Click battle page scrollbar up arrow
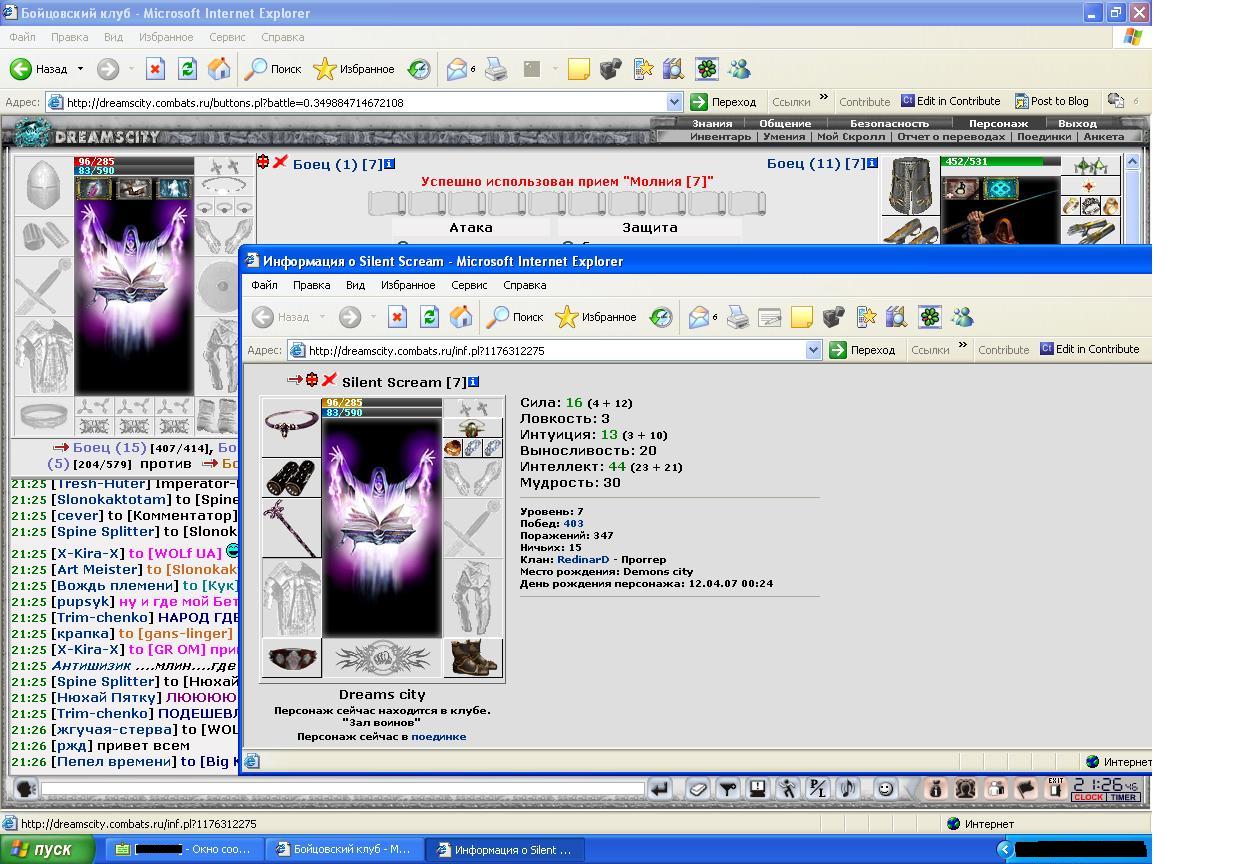The width and height of the screenshot is (1258, 864). pos(1132,161)
